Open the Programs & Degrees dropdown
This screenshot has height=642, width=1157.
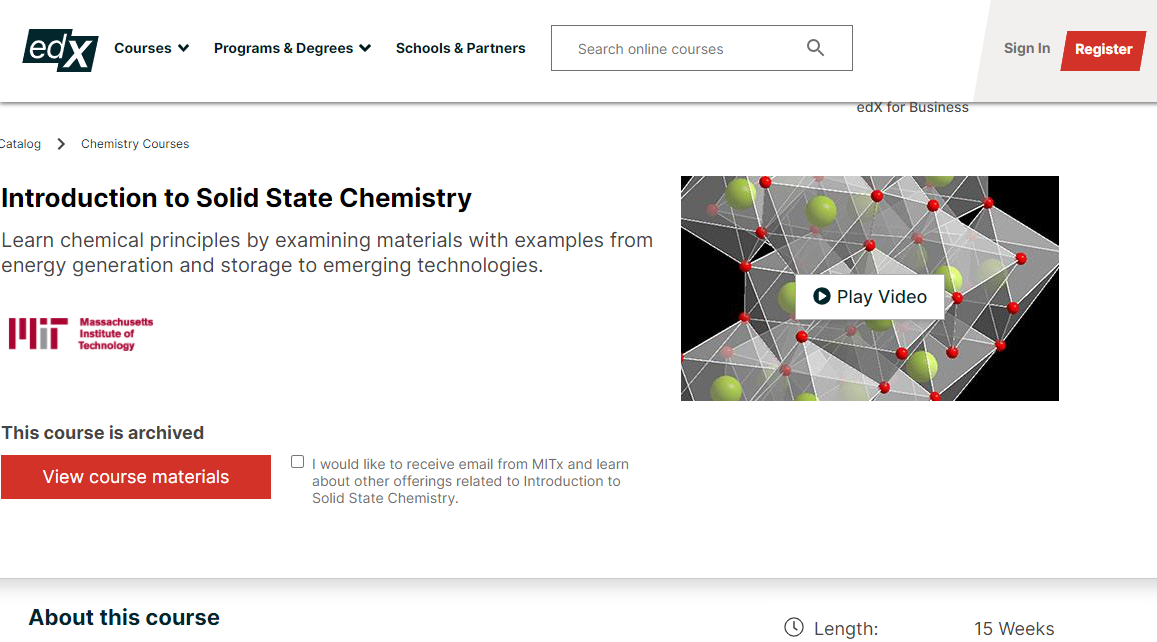(x=292, y=48)
